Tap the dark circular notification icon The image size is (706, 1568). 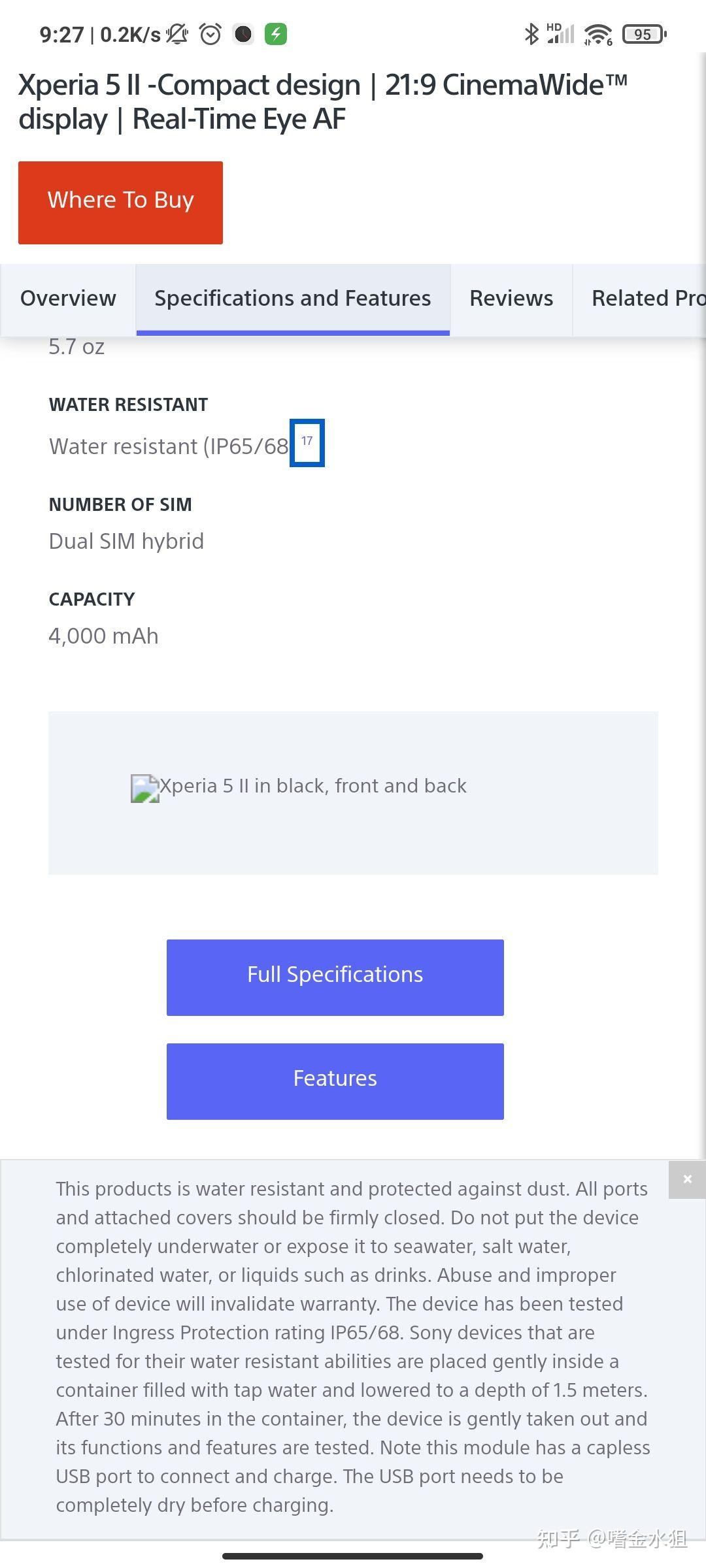[x=243, y=34]
